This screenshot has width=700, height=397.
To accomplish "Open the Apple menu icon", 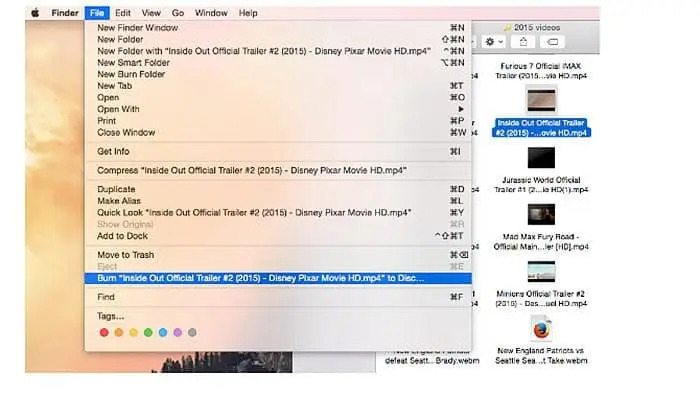I will pos(35,13).
